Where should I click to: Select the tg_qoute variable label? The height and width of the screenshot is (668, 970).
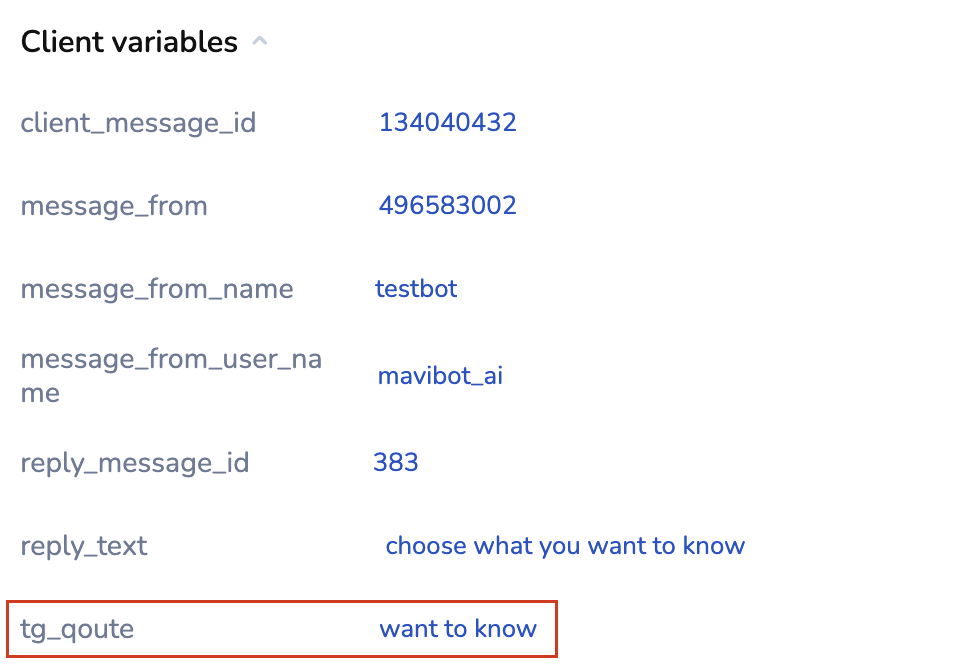(x=77, y=629)
